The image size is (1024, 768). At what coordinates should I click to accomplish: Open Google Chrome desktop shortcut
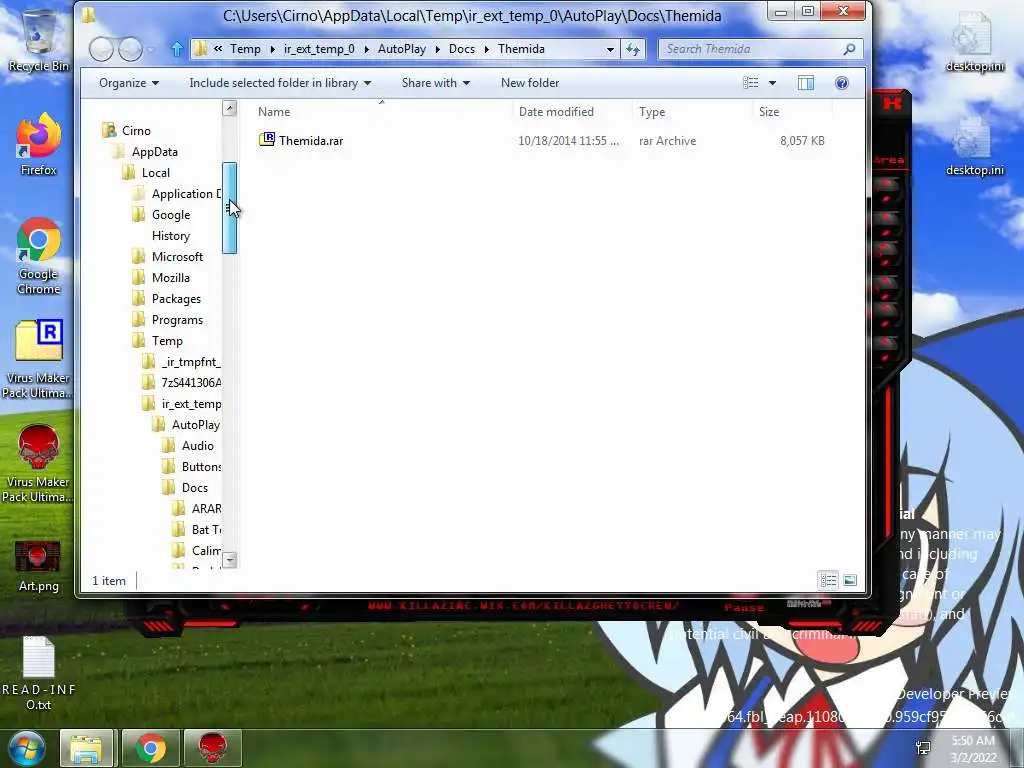(x=38, y=256)
